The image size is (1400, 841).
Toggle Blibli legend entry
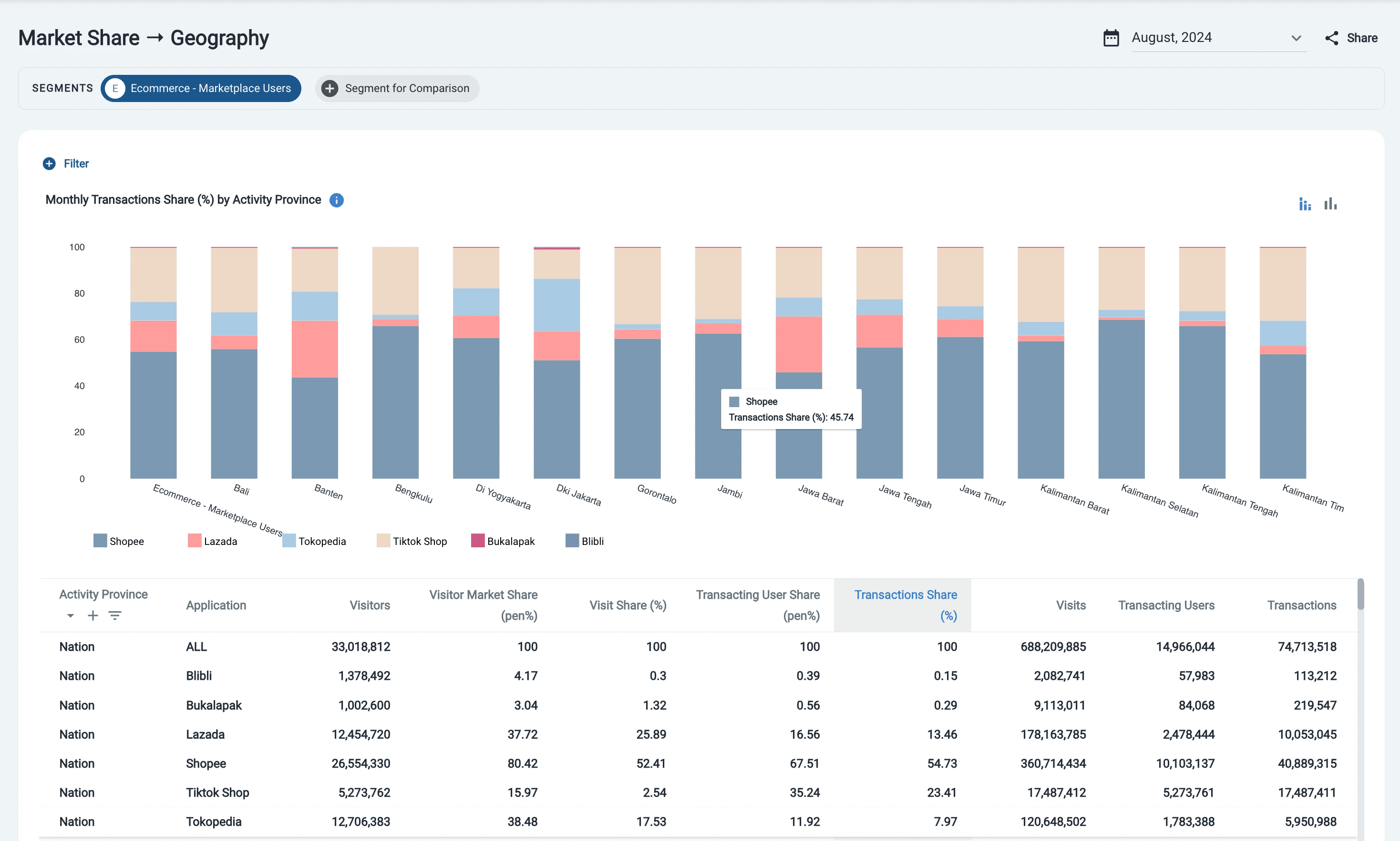pyautogui.click(x=585, y=541)
